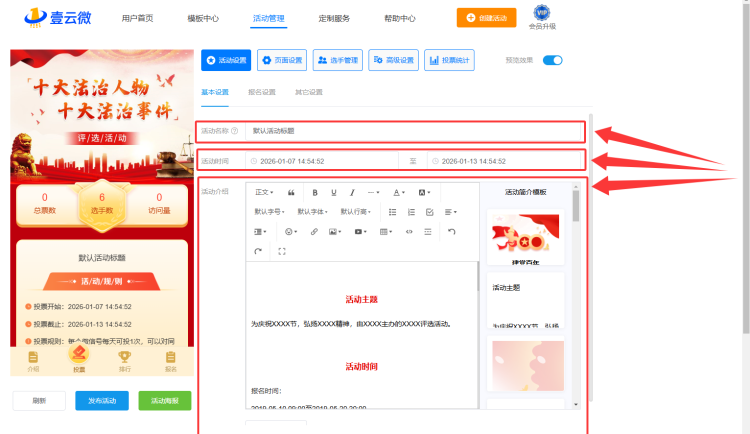Toggle the 预览效果 preview switch

[553, 60]
